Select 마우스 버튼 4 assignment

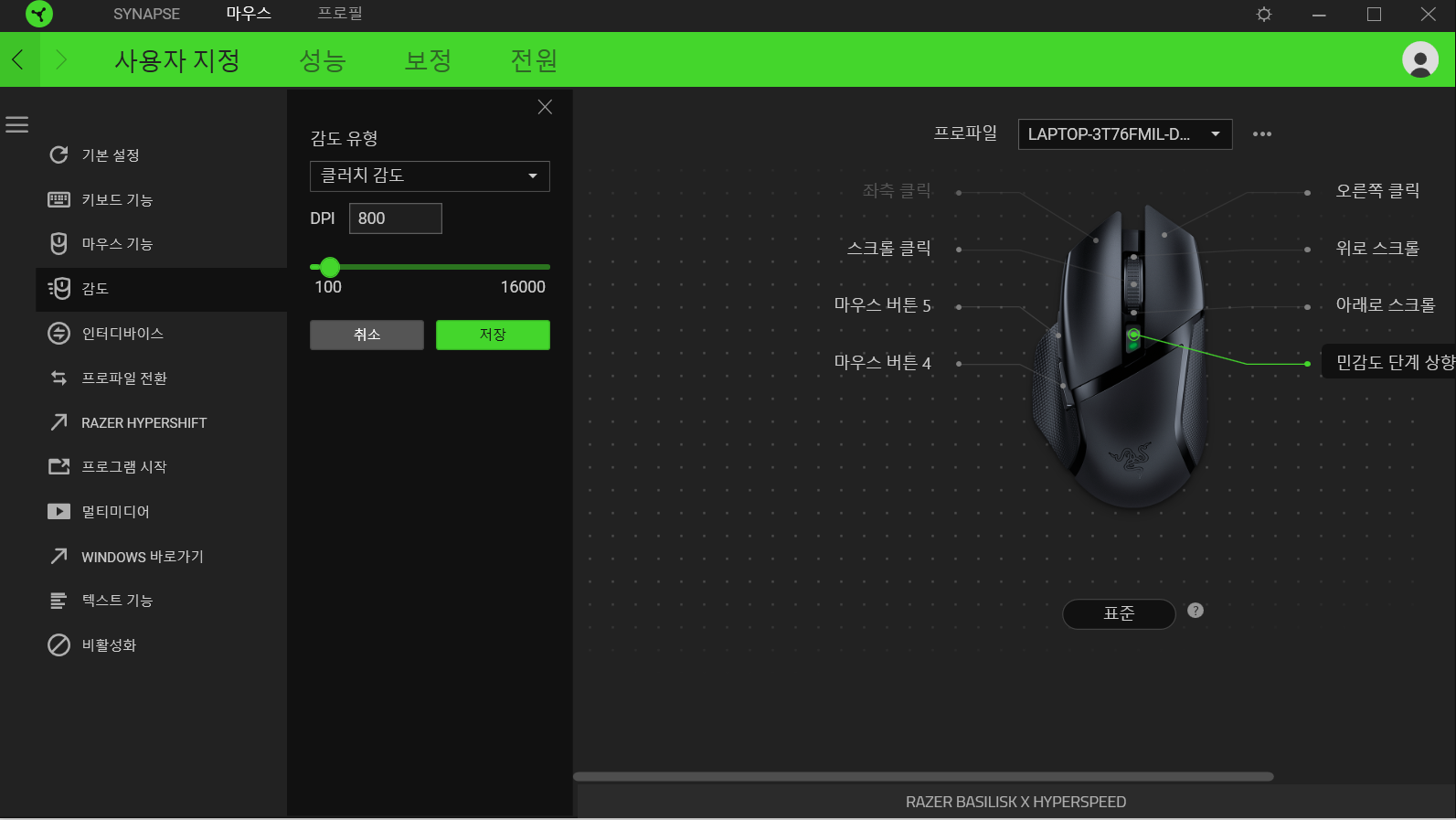pos(883,363)
